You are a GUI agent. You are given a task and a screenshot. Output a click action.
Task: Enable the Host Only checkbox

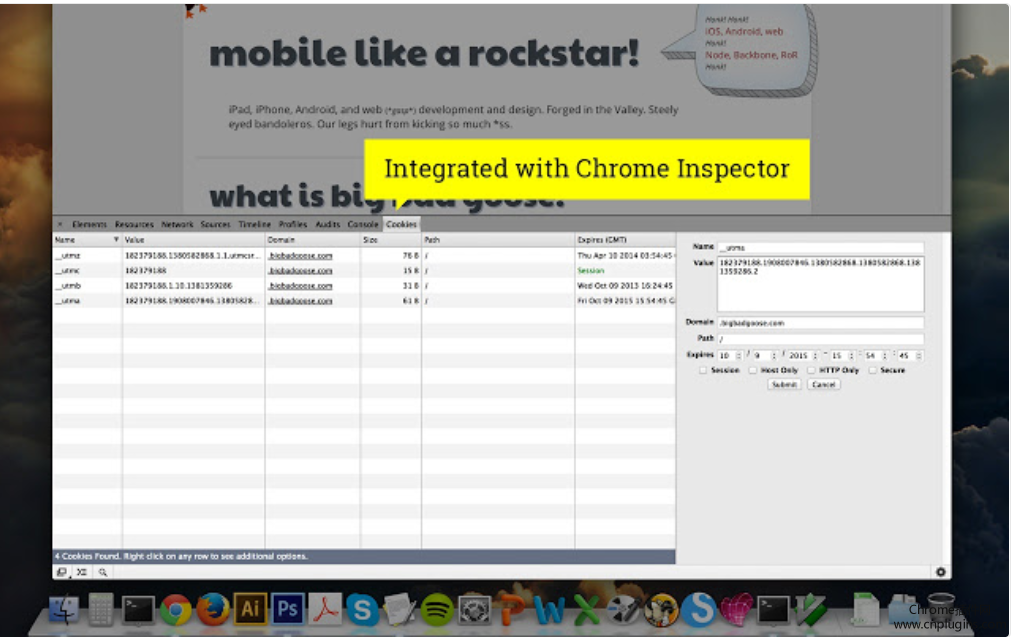click(x=752, y=370)
